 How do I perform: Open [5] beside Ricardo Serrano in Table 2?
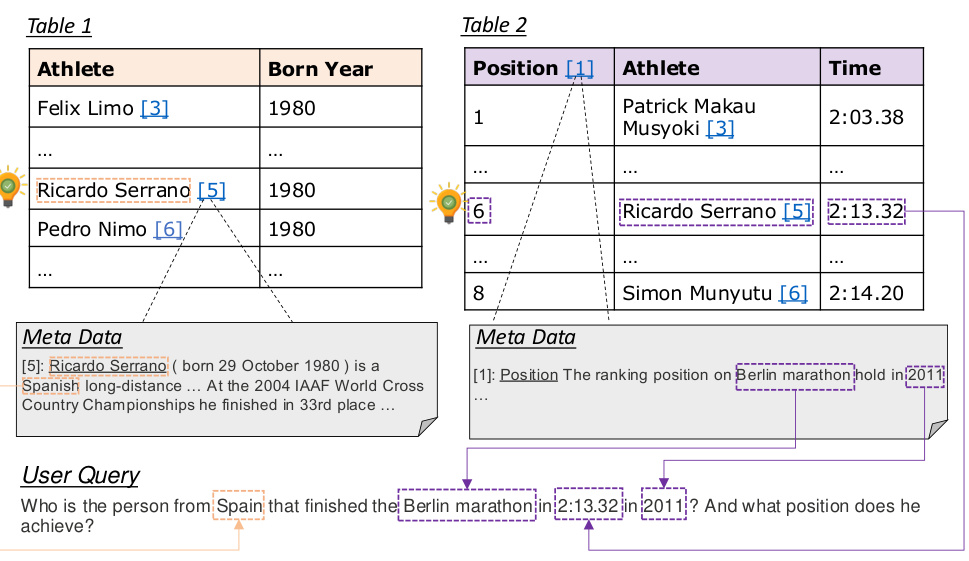(797, 211)
